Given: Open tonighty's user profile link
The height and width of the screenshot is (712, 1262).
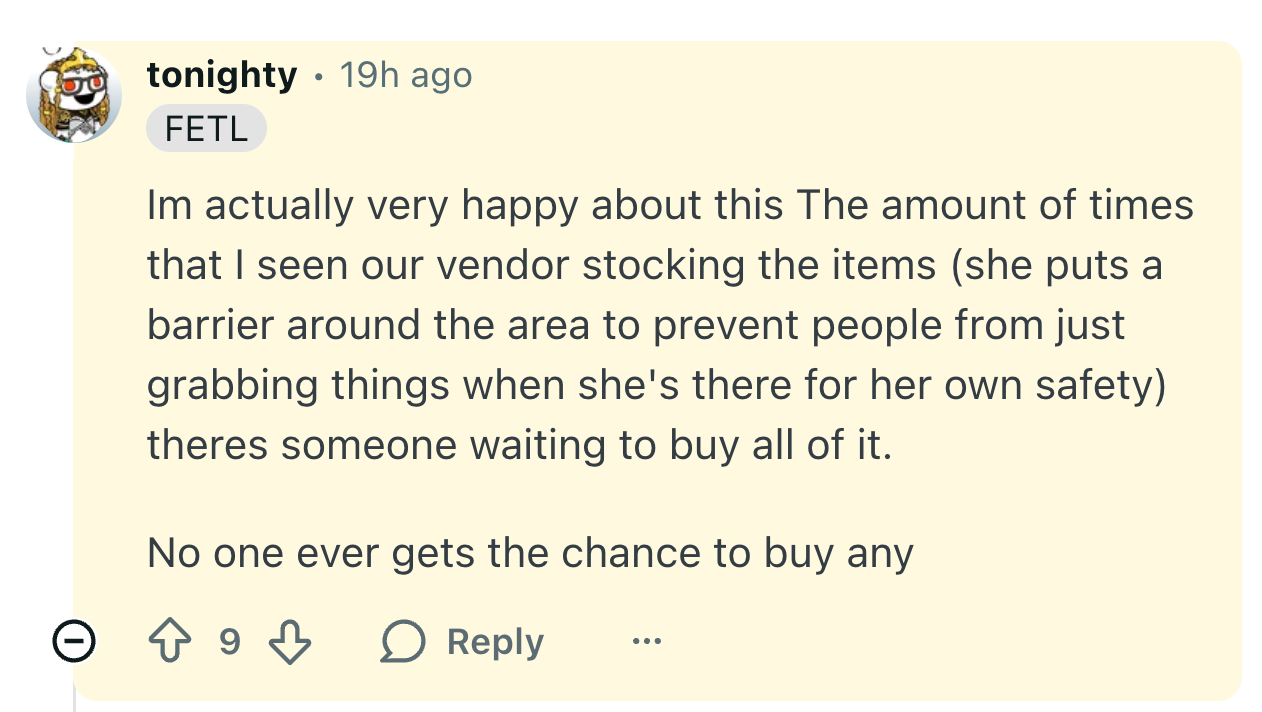Looking at the screenshot, I should coord(222,75).
